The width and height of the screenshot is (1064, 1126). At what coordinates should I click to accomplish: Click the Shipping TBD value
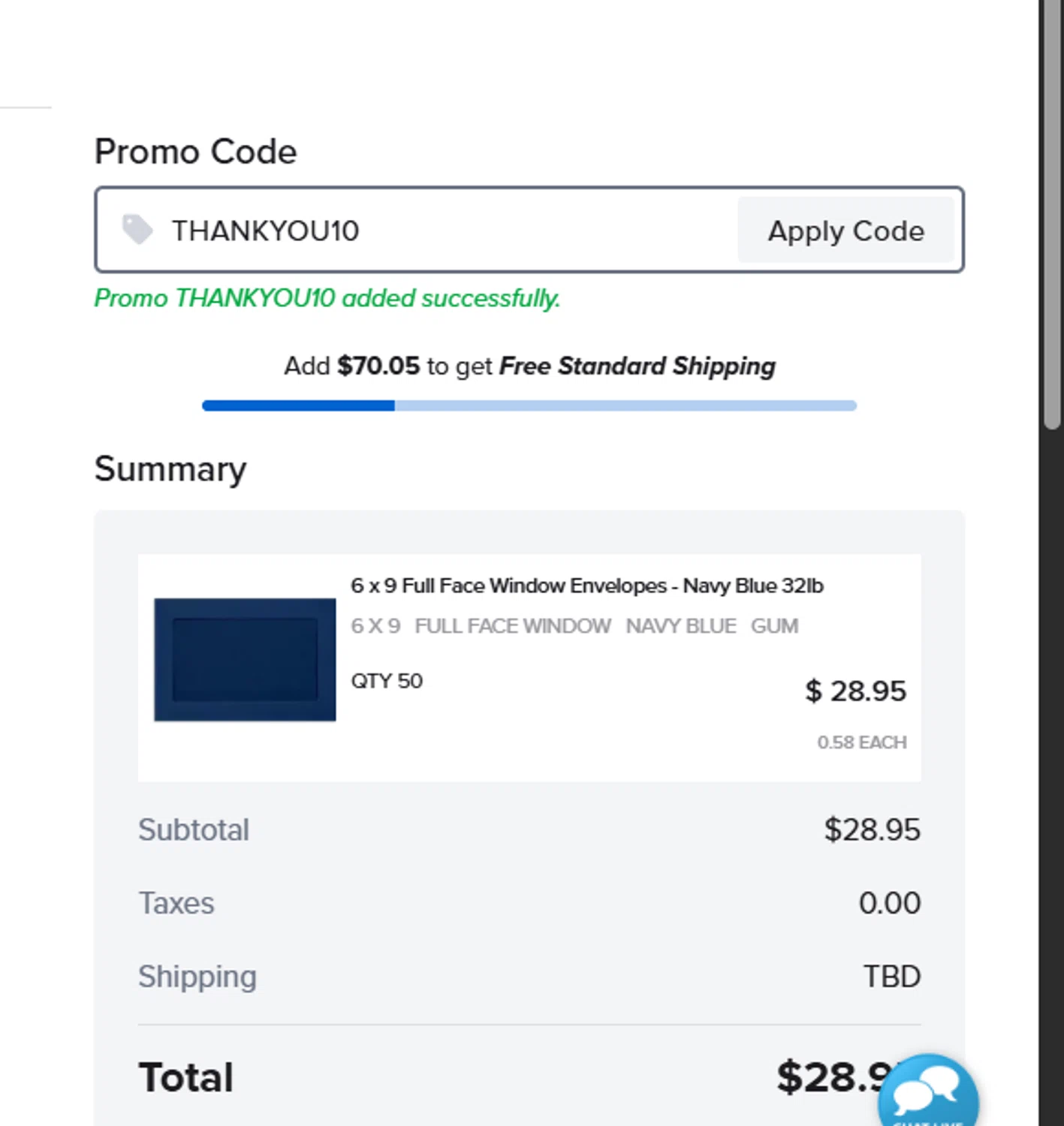coord(891,977)
